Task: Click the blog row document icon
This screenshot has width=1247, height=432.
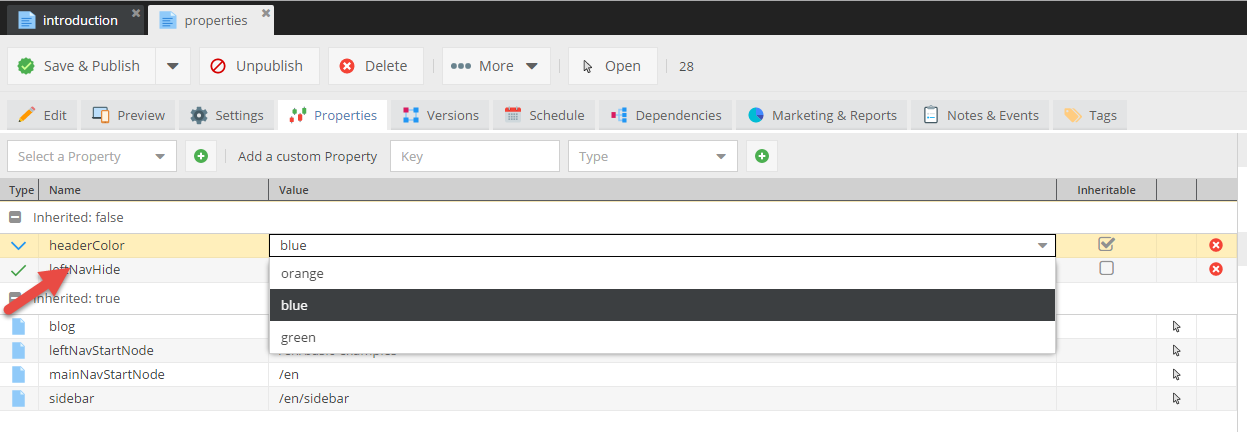Action: click(18, 326)
